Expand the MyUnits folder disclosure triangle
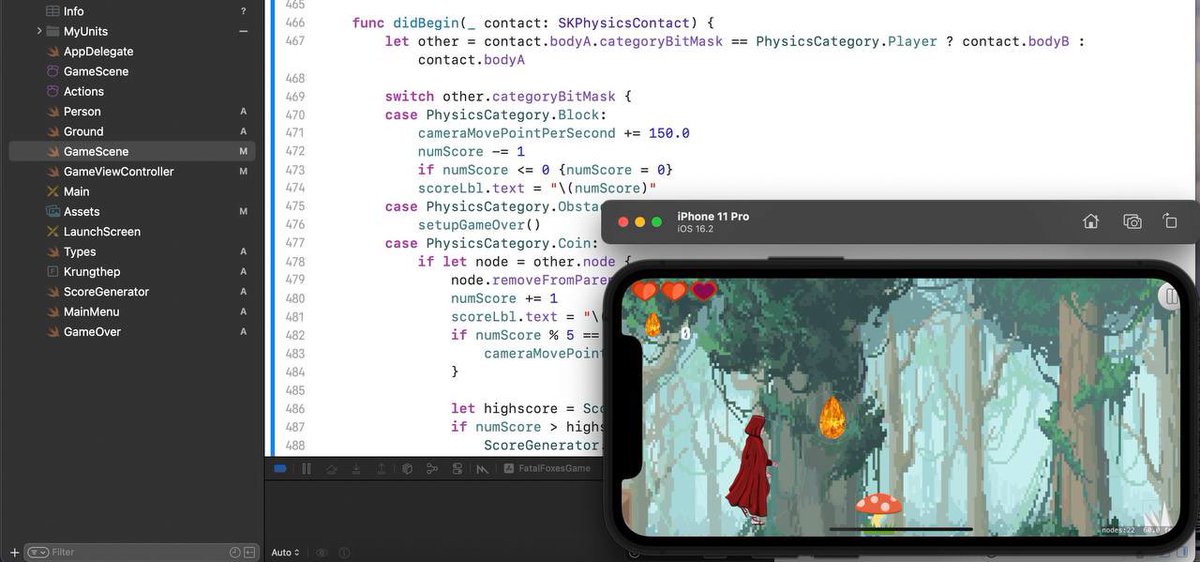The image size is (1200, 562). click(x=39, y=31)
